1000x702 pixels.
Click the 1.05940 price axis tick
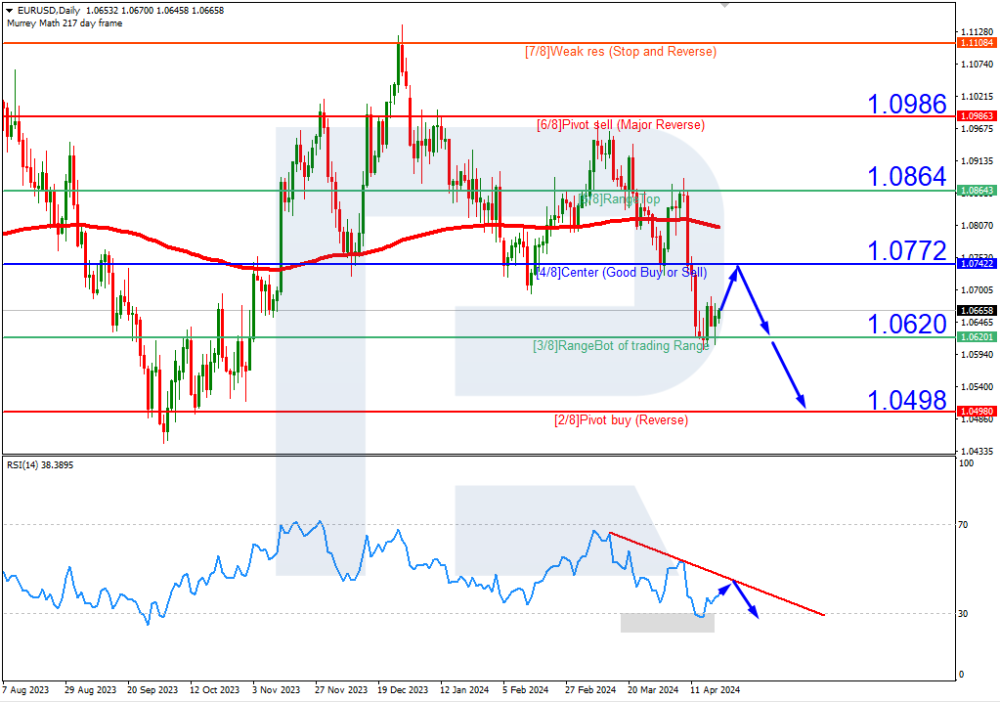pyautogui.click(x=977, y=355)
